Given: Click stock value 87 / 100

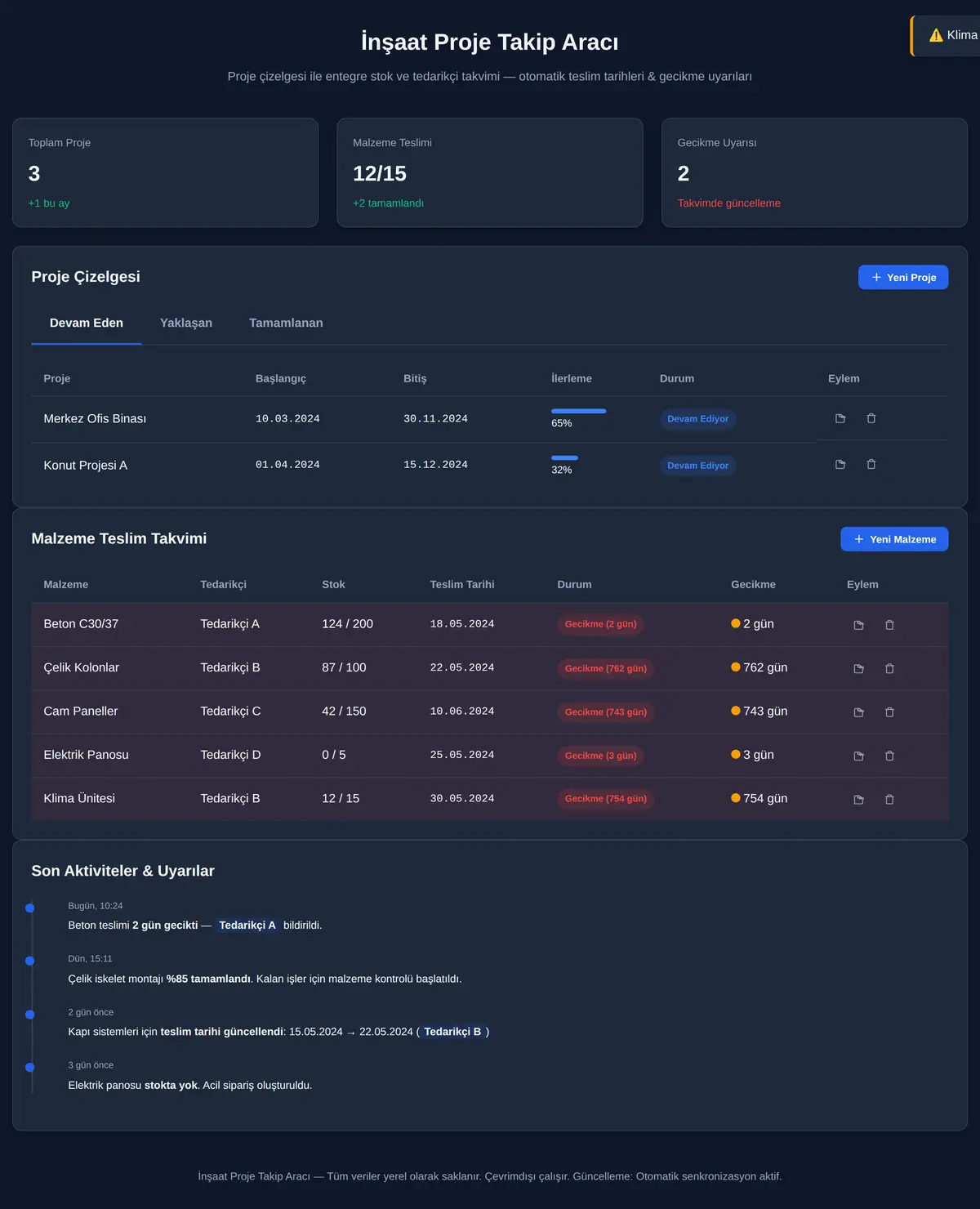Looking at the screenshot, I should [x=344, y=667].
